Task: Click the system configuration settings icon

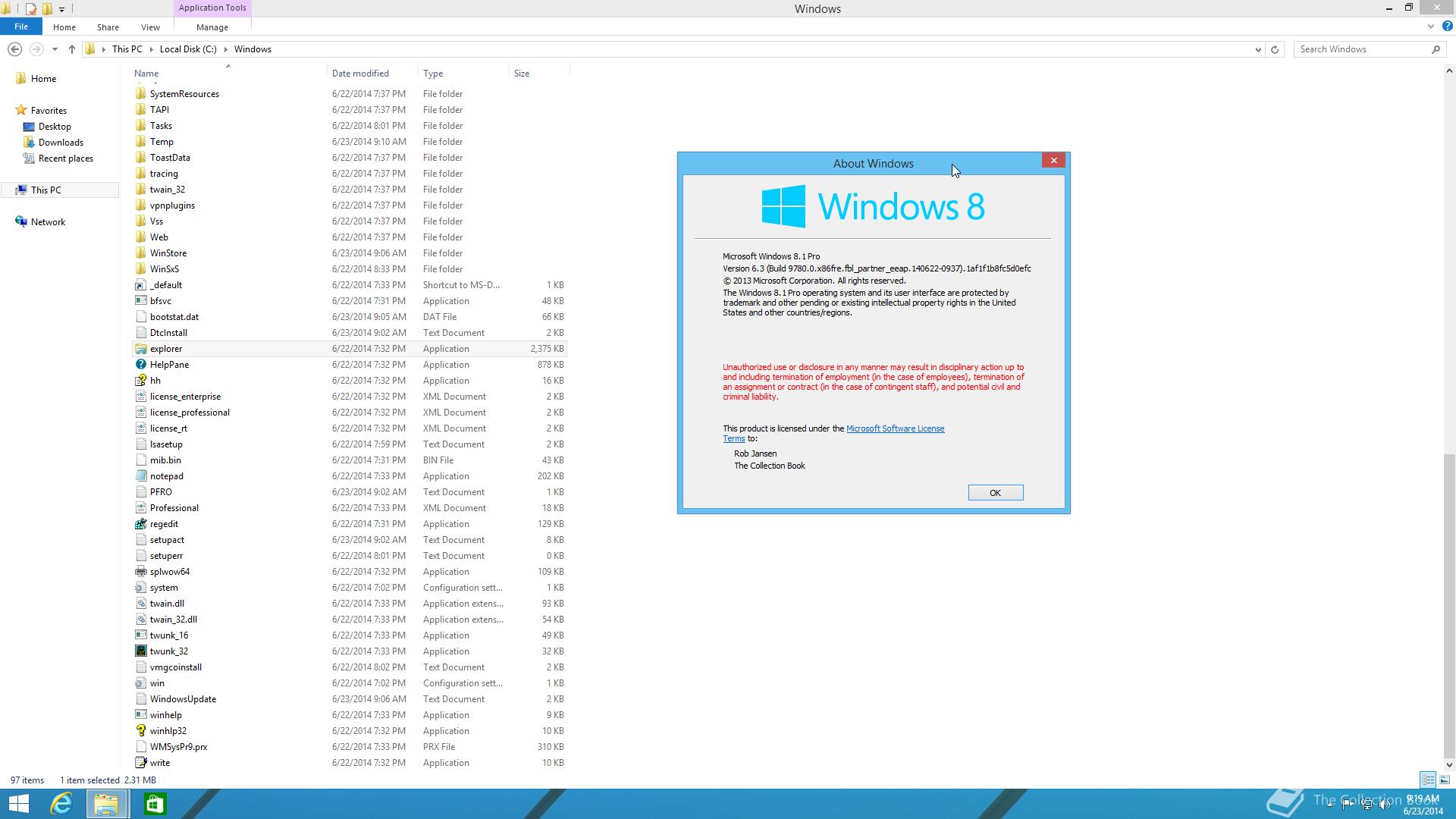Action: point(140,588)
